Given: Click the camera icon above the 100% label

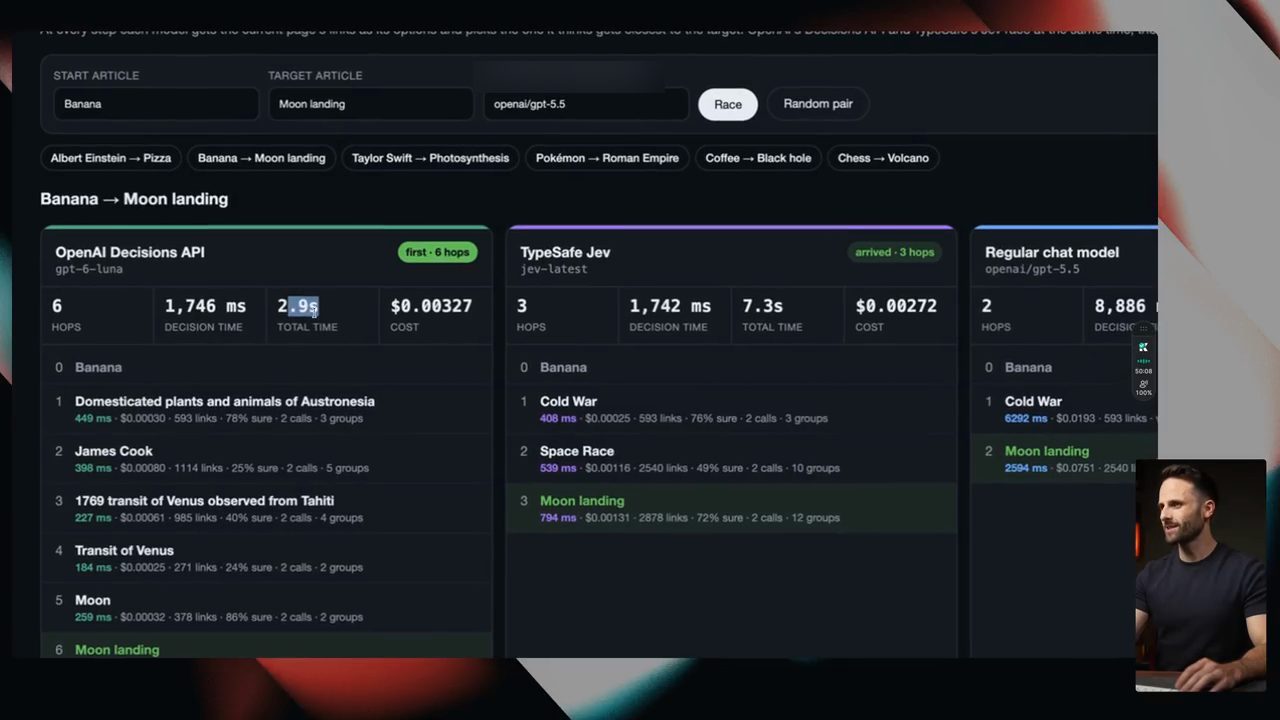Looking at the screenshot, I should pyautogui.click(x=1143, y=383).
